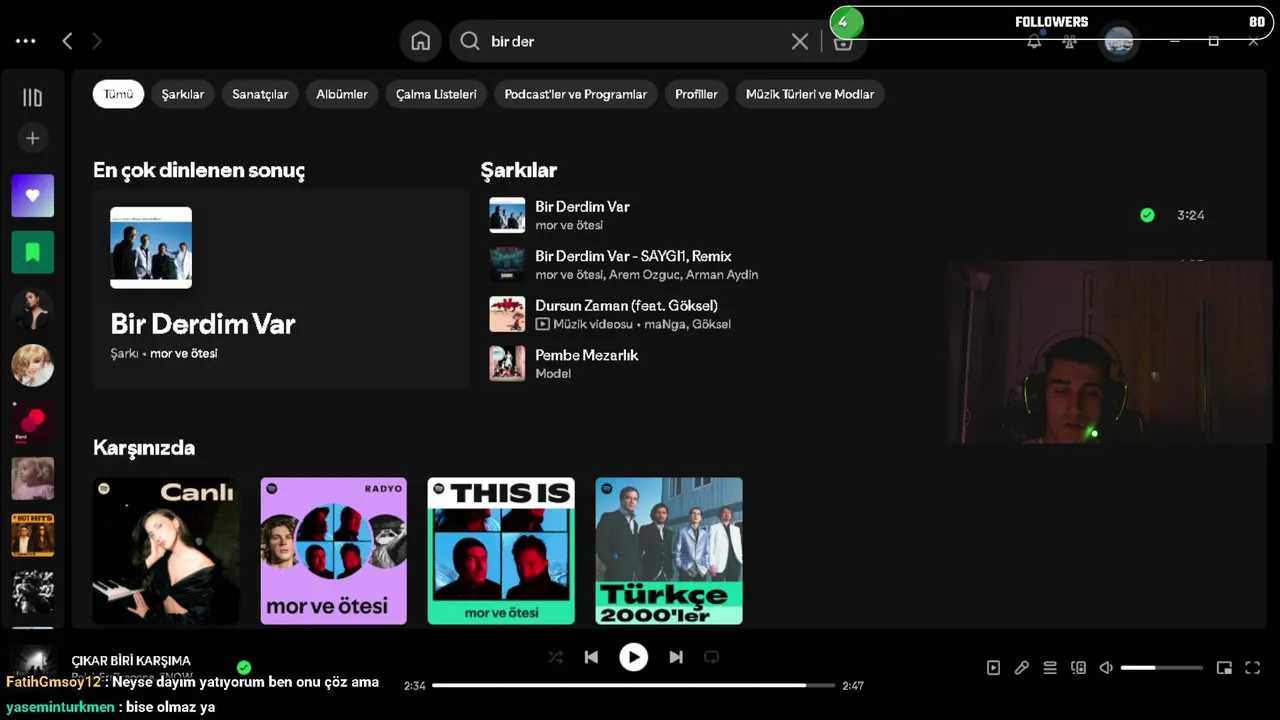Image resolution: width=1280 pixels, height=720 pixels.
Task: Open Your Library from the sidebar icon
Action: coord(32,97)
